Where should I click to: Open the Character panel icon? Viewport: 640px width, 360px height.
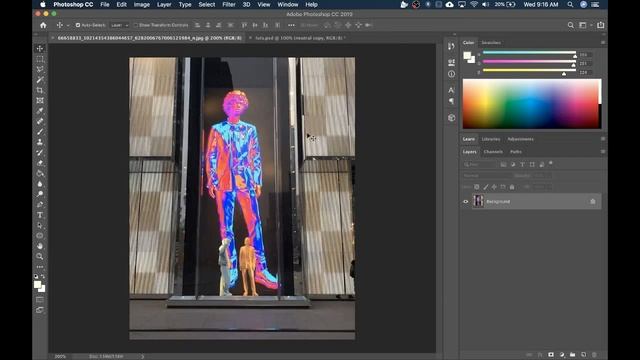[451, 90]
